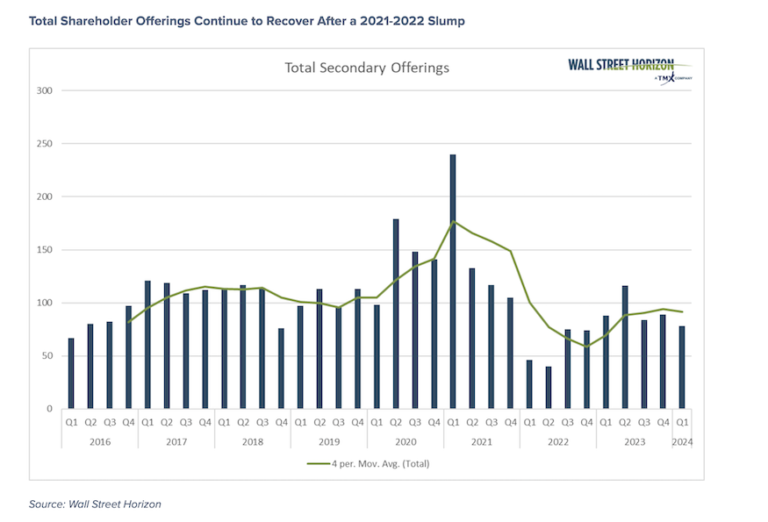Click the Q3 label under 2019
Image resolution: width=768 pixels, height=522 pixels.
pyautogui.click(x=338, y=422)
